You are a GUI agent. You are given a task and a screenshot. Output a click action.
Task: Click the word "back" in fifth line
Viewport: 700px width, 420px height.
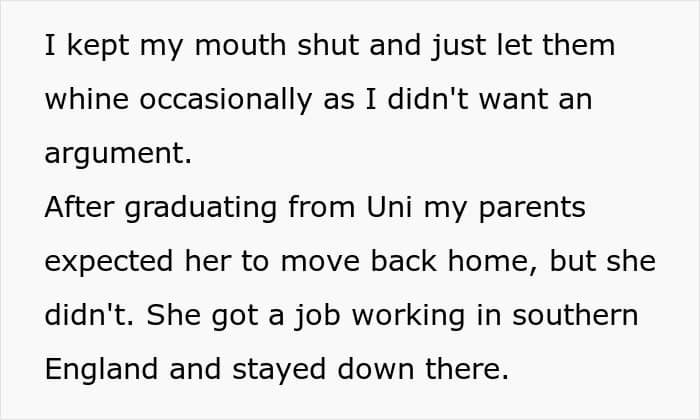pos(404,261)
